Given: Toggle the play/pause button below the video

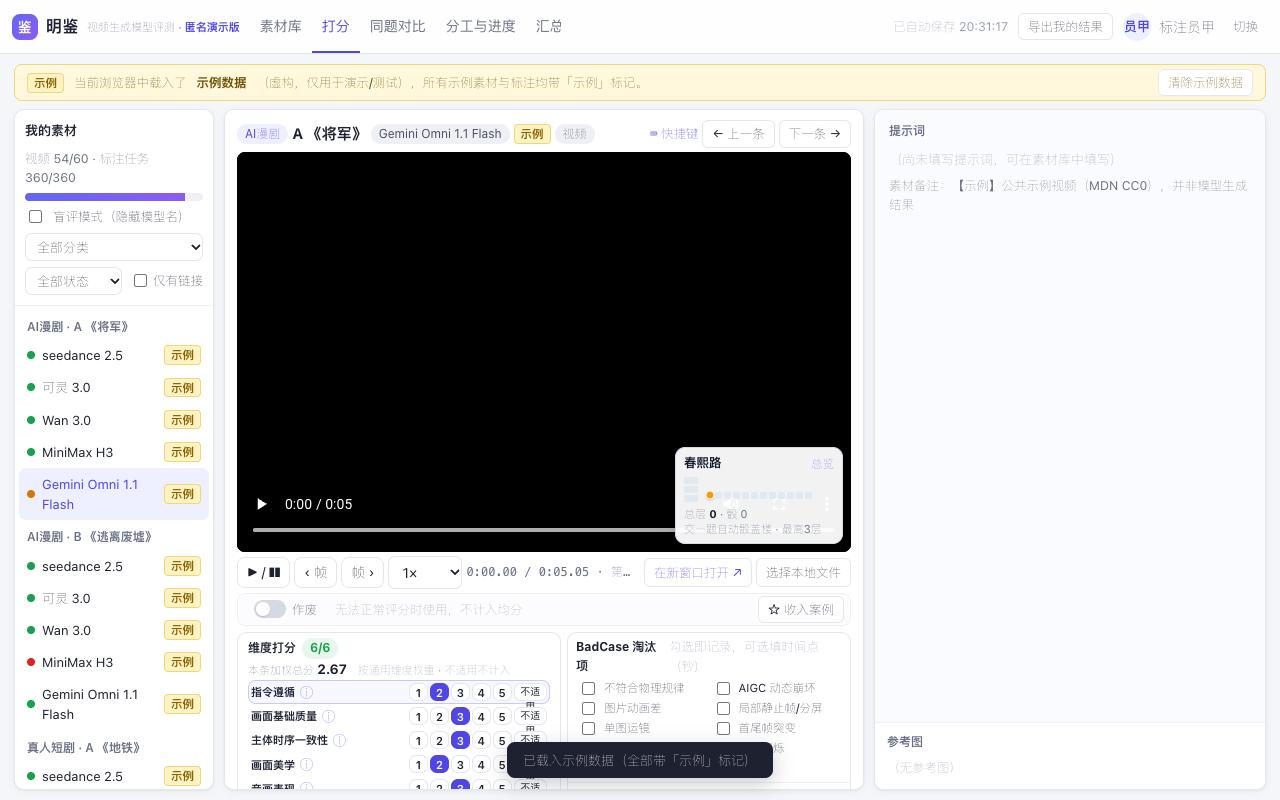Looking at the screenshot, I should (263, 573).
